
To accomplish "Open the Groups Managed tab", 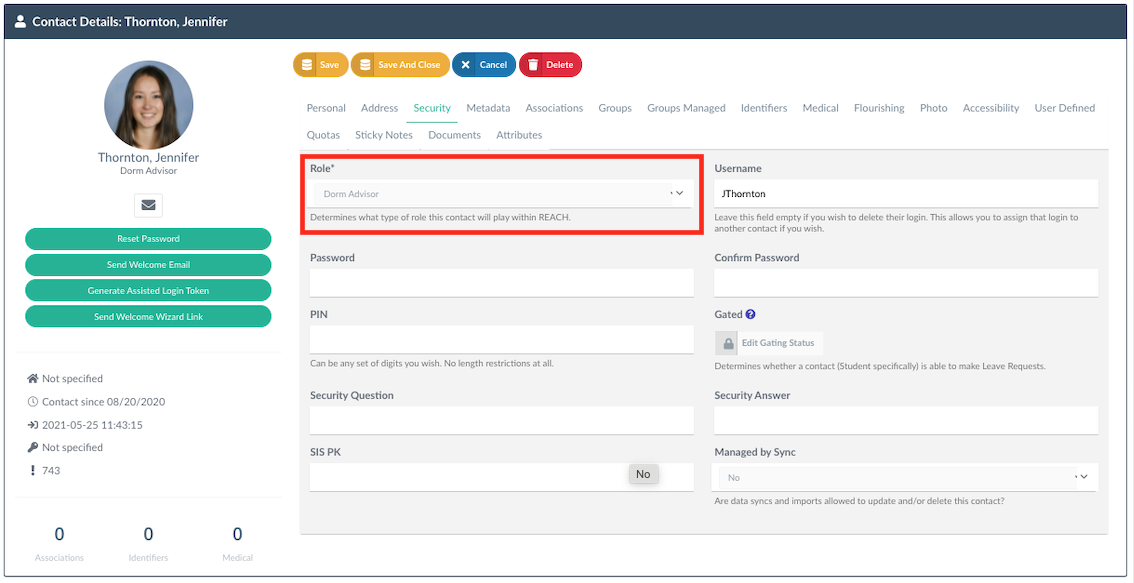I will (686, 108).
